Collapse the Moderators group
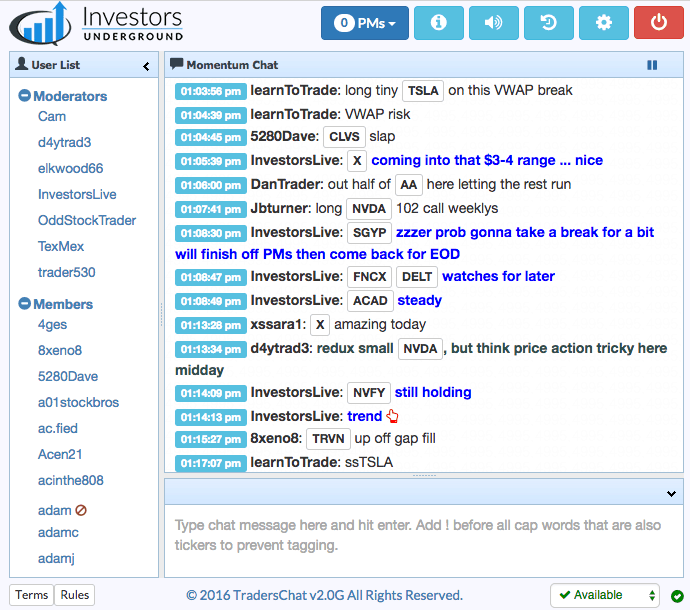Viewport: 690px width, 610px height. point(24,96)
